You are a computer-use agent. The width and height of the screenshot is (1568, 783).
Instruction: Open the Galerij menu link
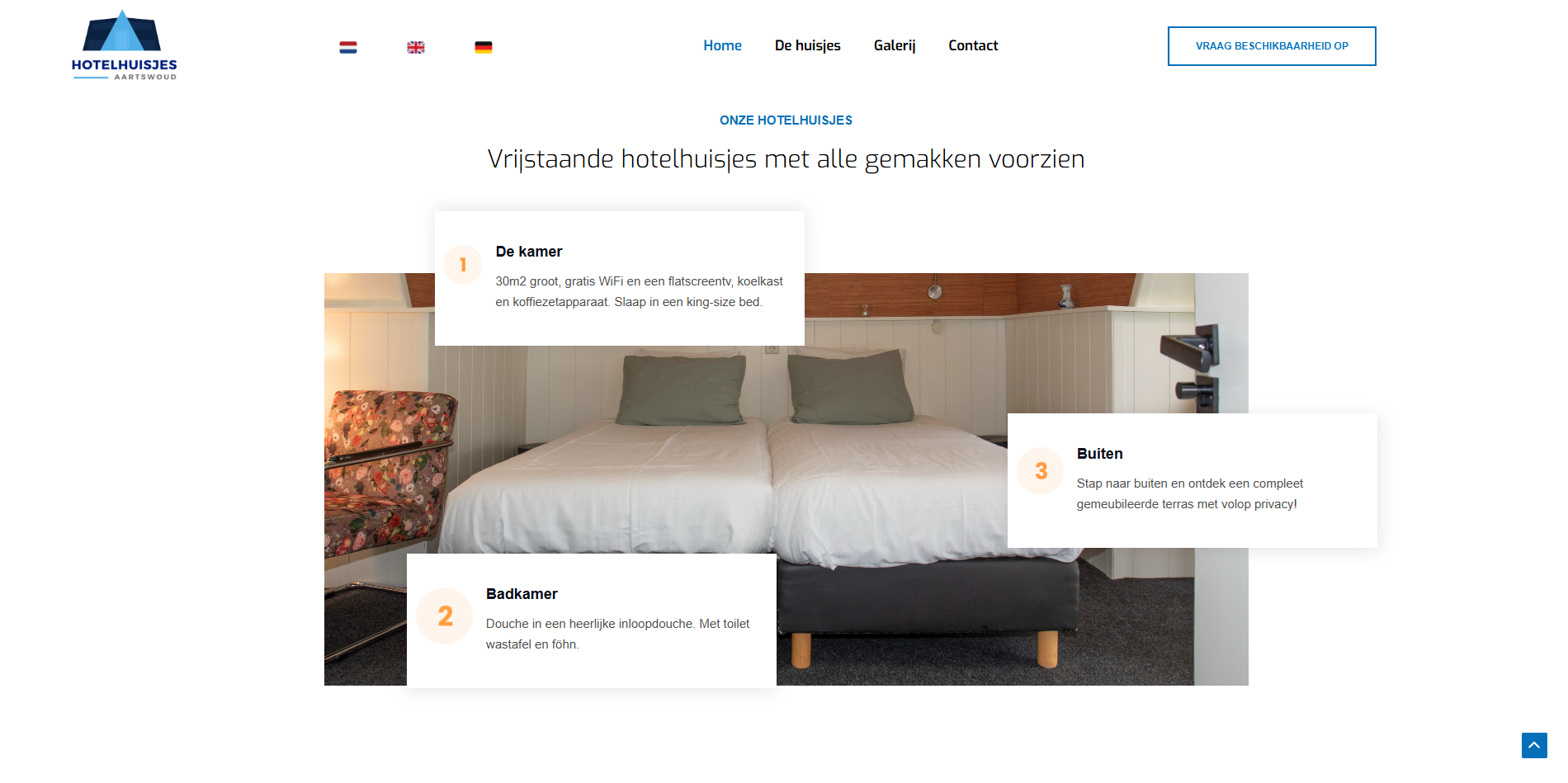[x=895, y=45]
